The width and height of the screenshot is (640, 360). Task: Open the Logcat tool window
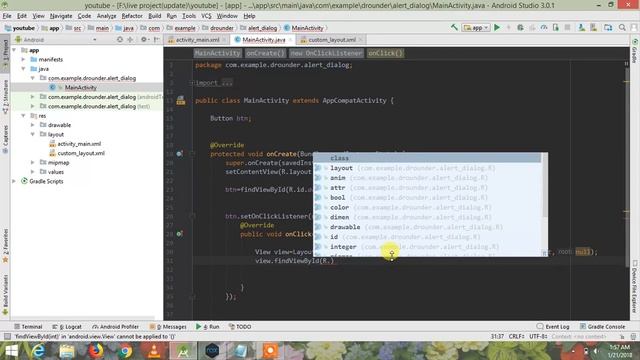click(67, 327)
